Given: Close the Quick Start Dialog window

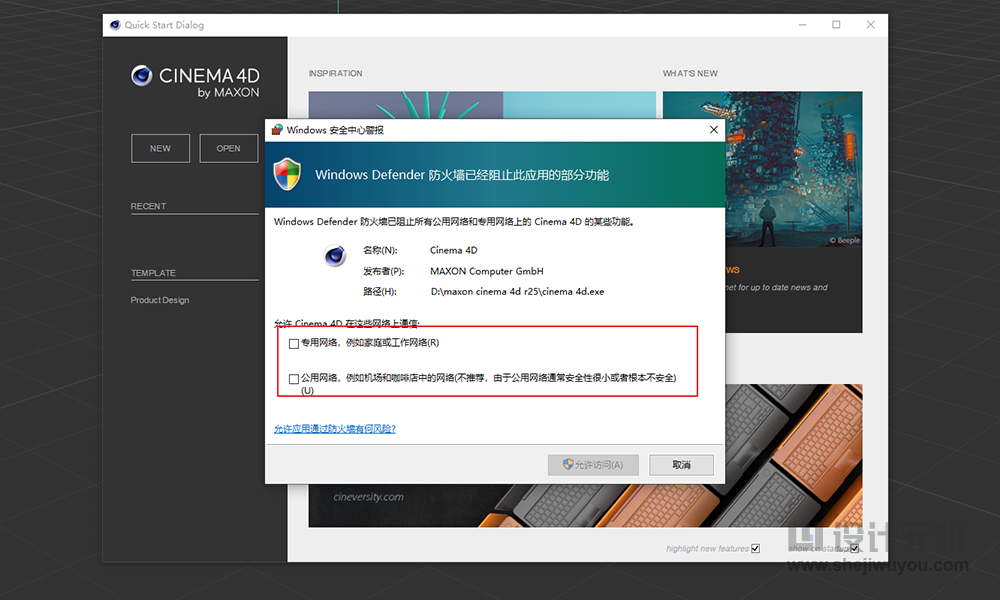Looking at the screenshot, I should (x=871, y=25).
